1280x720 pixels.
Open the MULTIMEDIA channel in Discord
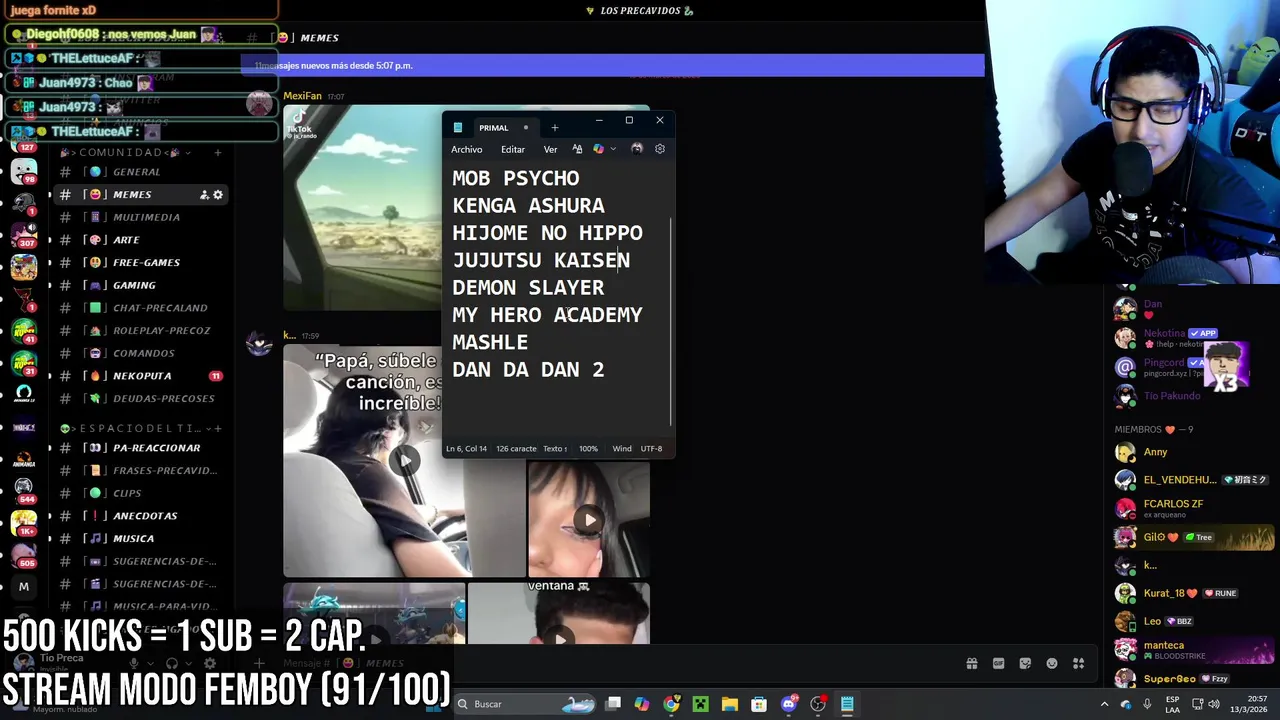140,217
